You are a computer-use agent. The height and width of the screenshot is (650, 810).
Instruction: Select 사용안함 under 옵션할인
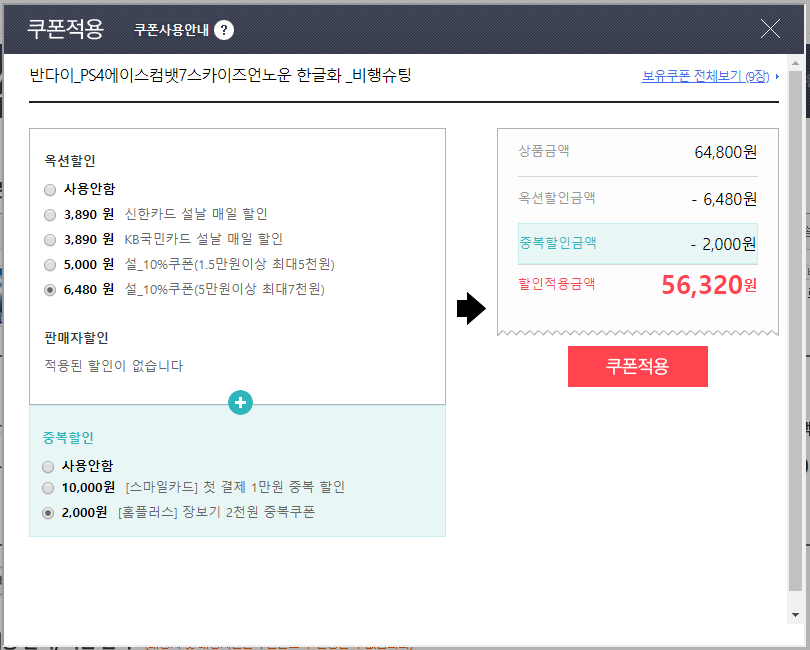50,189
